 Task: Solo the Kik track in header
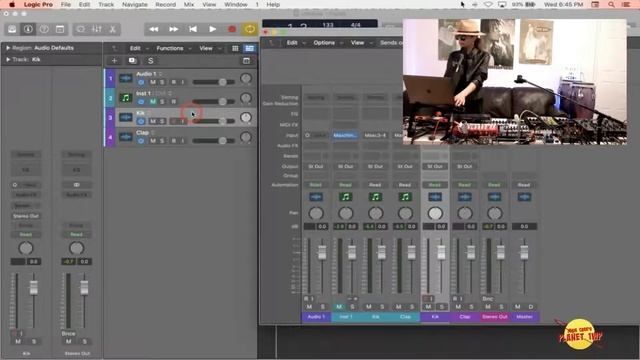pyautogui.click(x=162, y=121)
